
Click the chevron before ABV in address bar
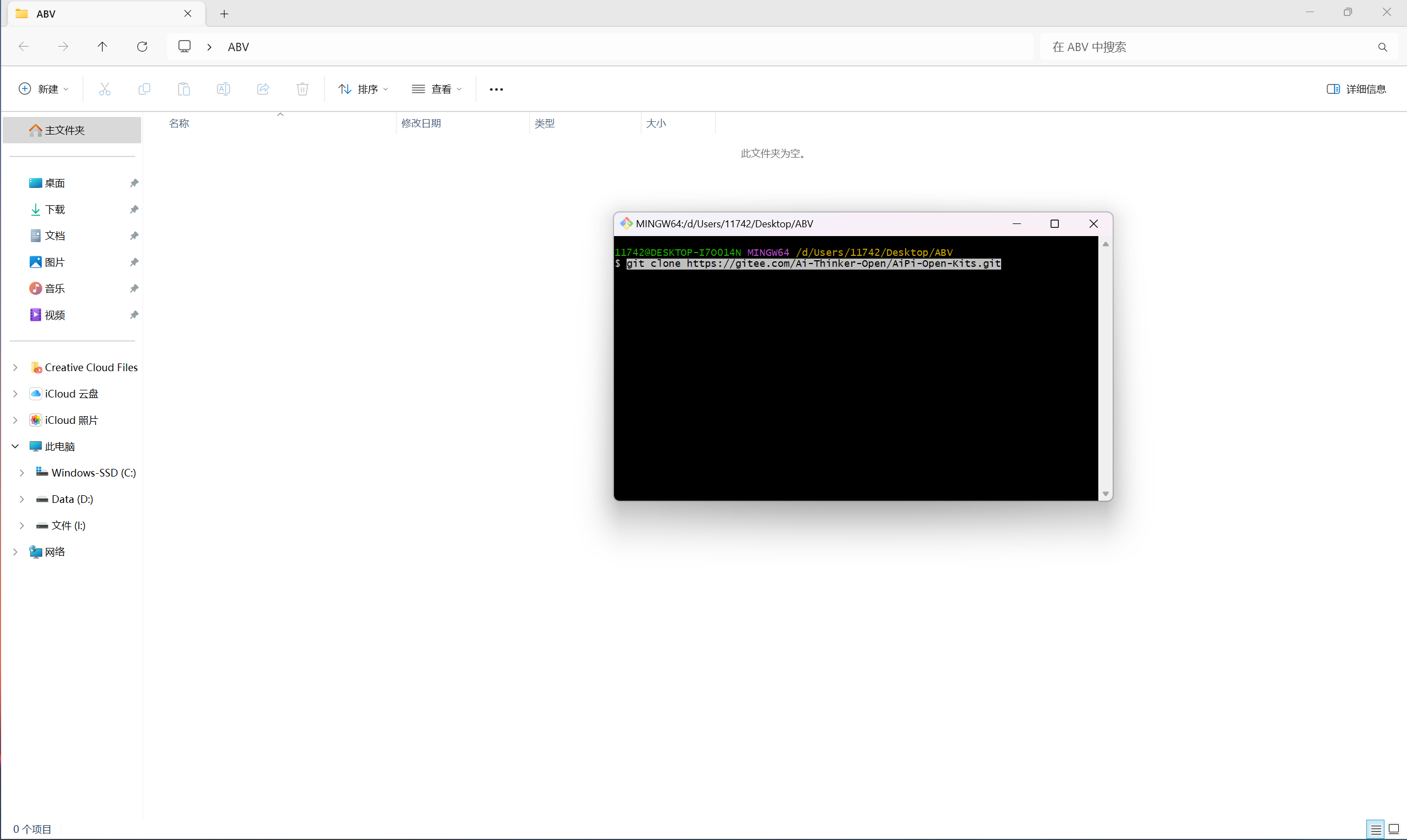[x=209, y=47]
